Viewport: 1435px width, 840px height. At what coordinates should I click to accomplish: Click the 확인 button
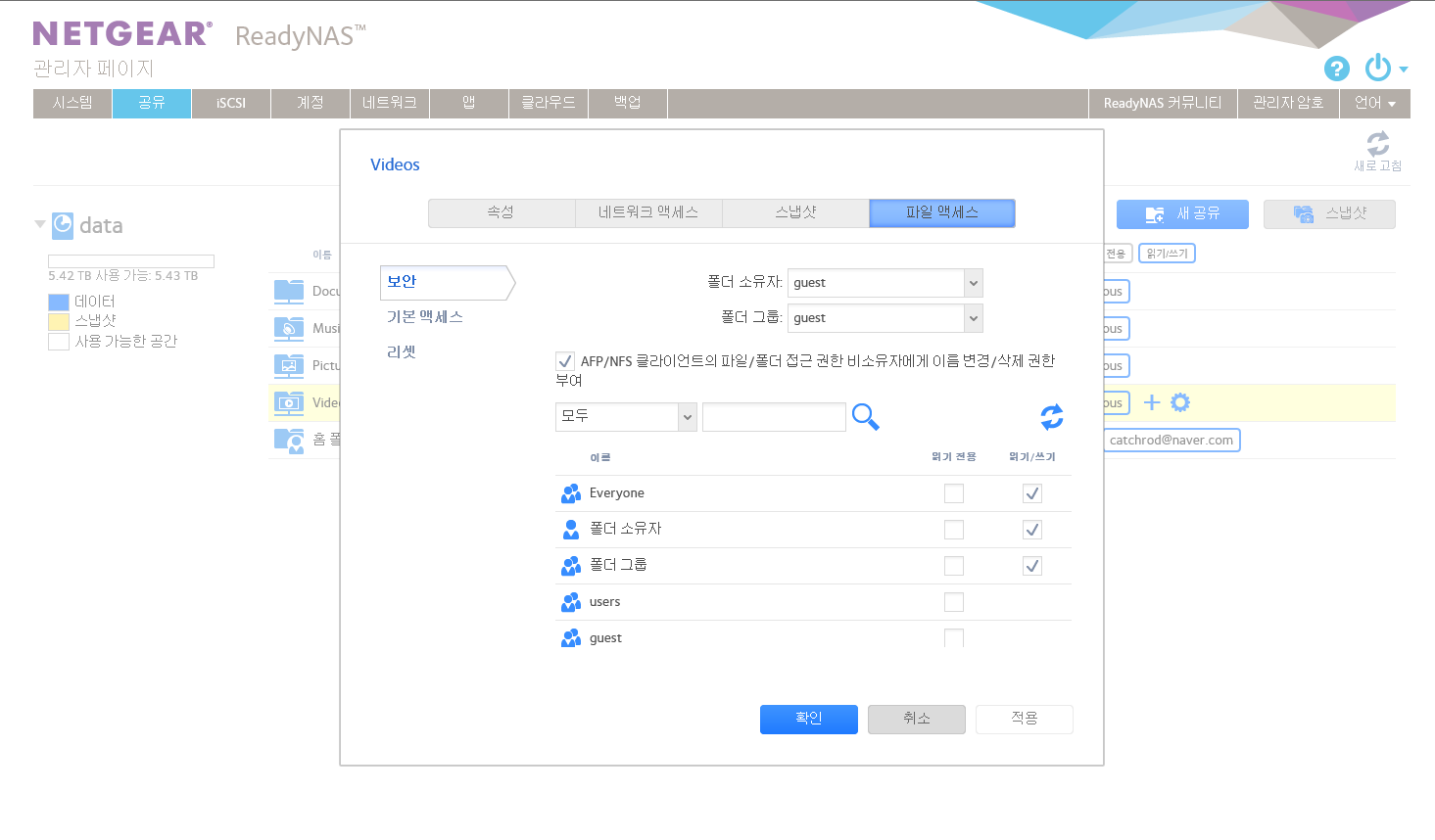[x=809, y=719]
